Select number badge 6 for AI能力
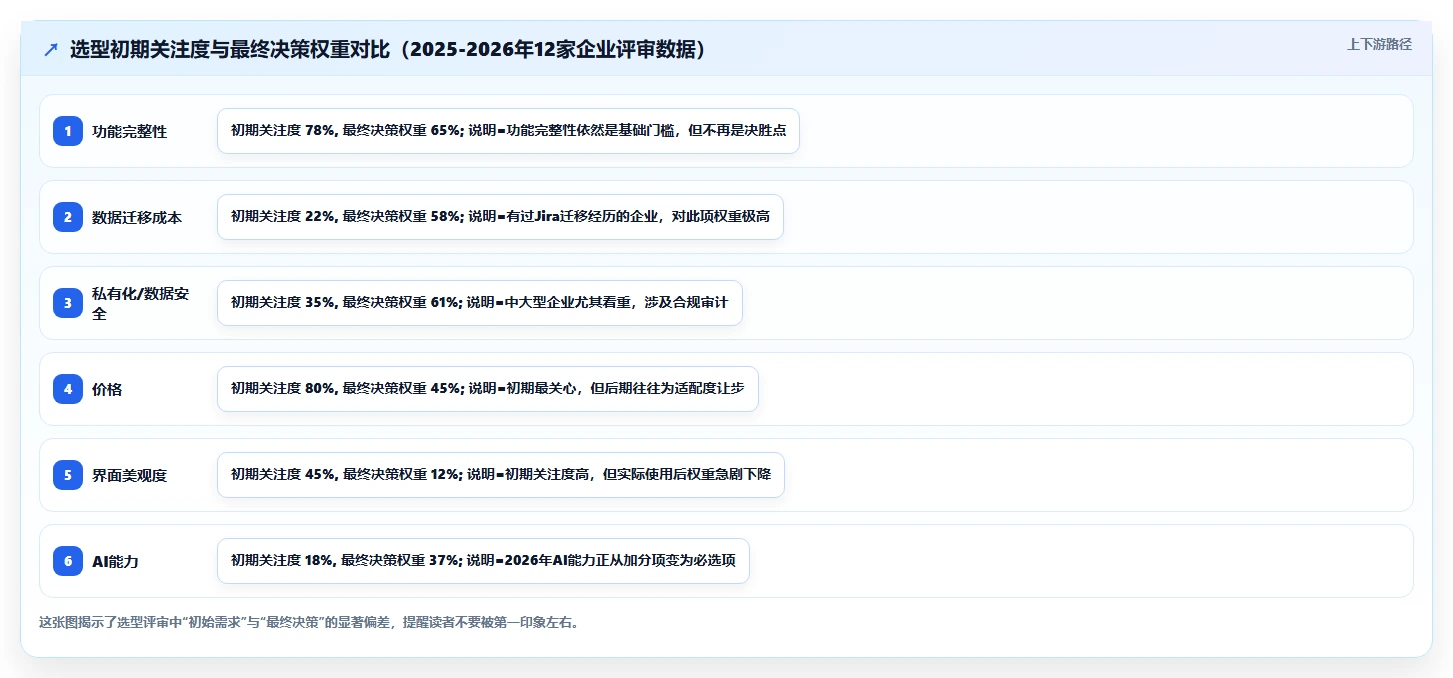 [x=68, y=561]
